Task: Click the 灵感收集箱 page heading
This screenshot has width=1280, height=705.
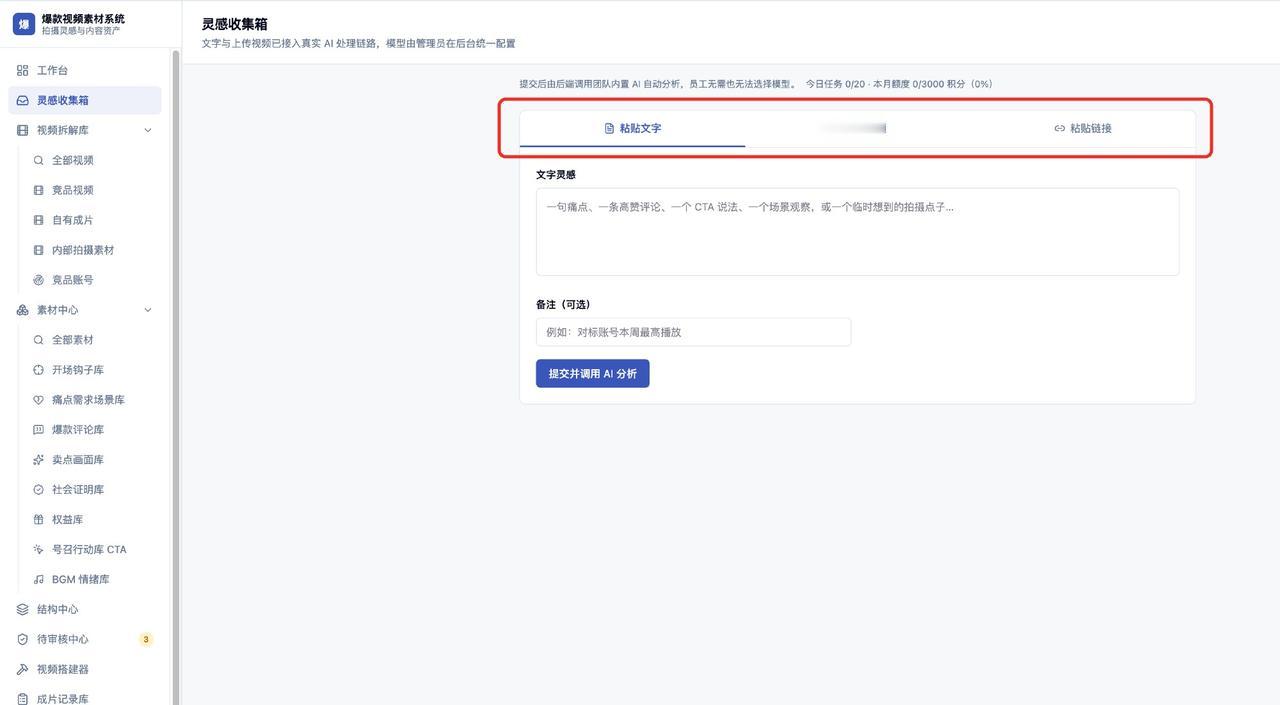Action: tap(235, 24)
